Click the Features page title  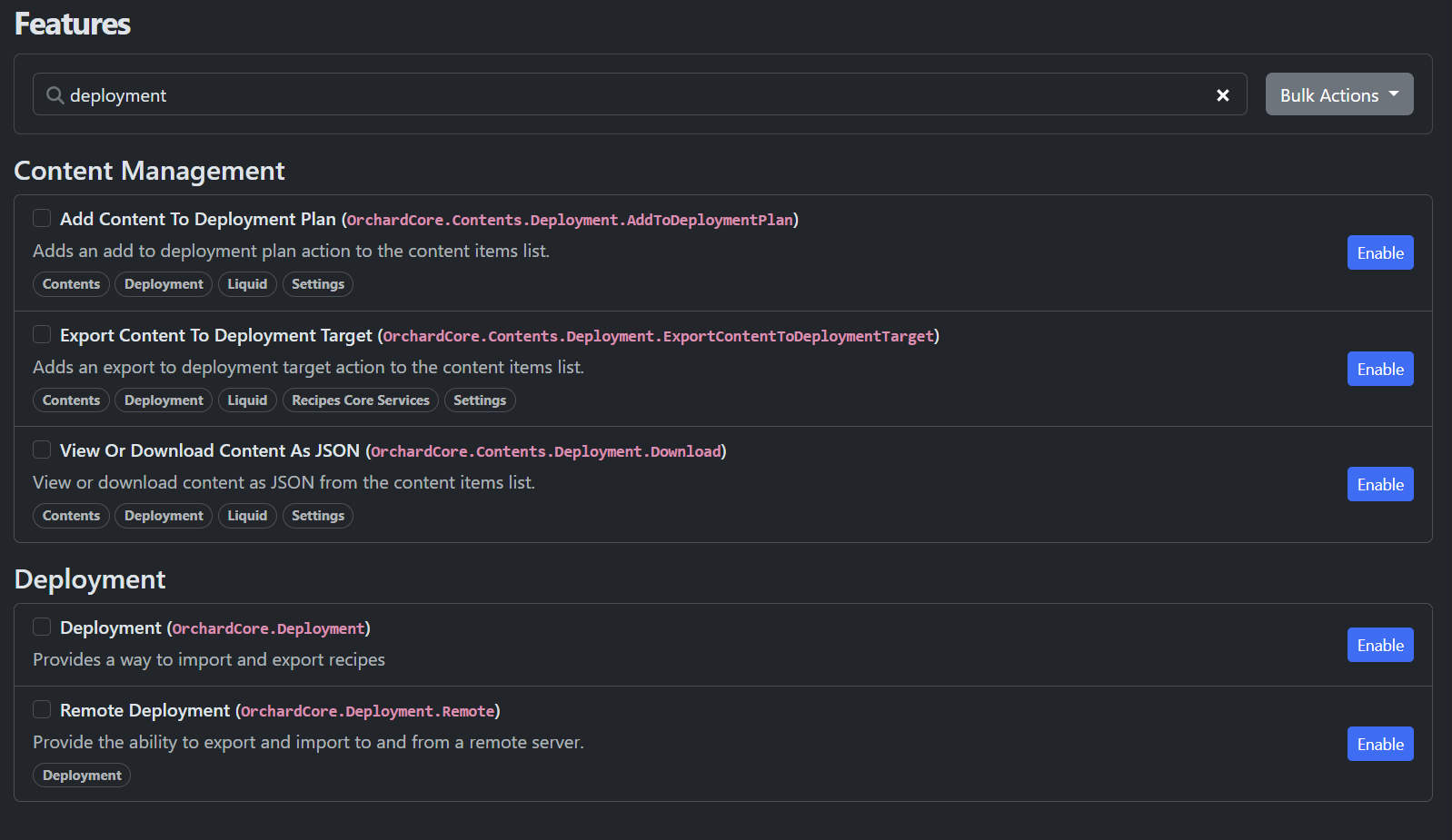(x=73, y=24)
